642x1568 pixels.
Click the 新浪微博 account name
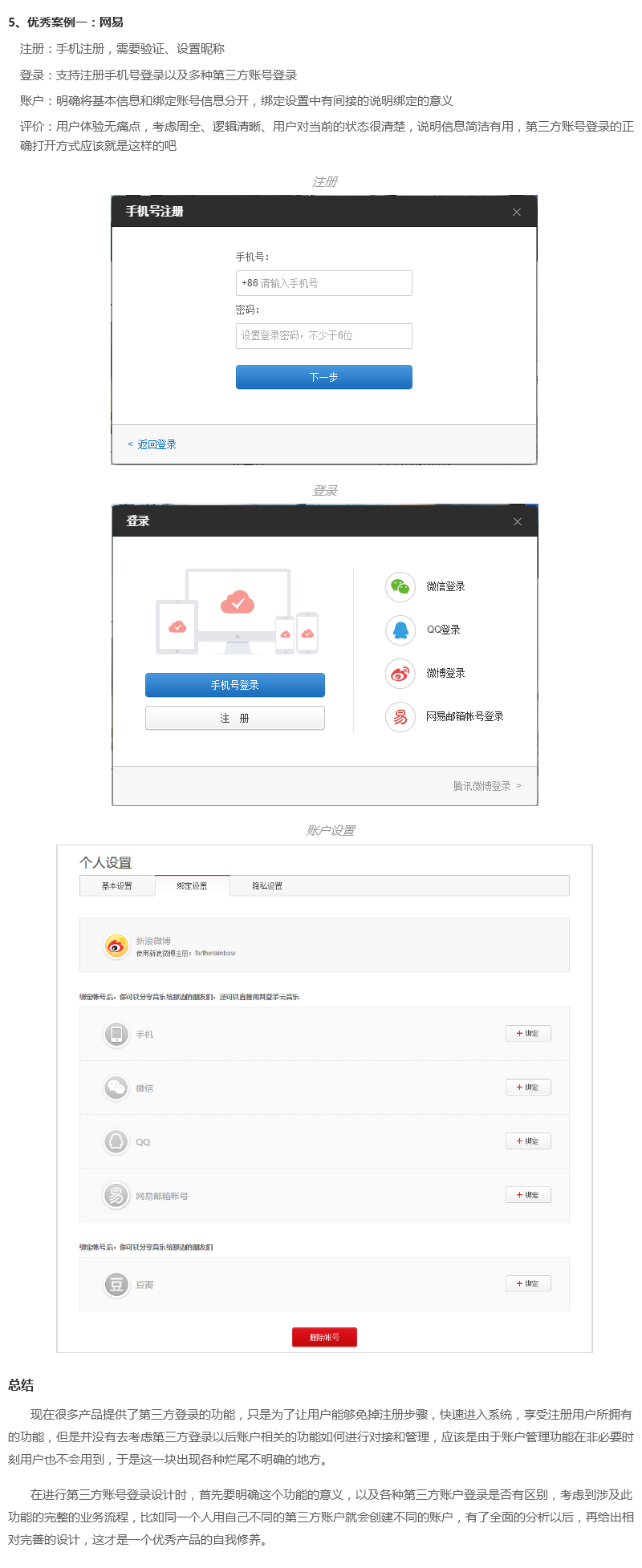coord(153,941)
